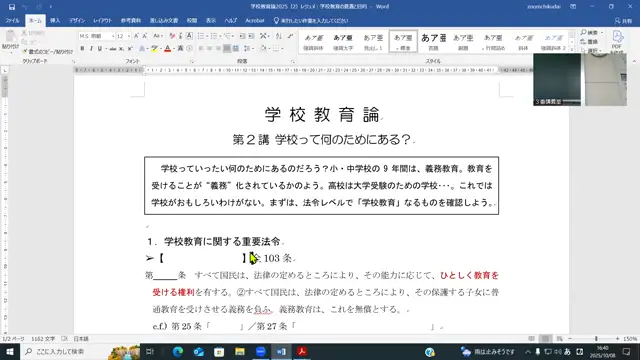Open the ファイル (File) tab

tap(12, 21)
